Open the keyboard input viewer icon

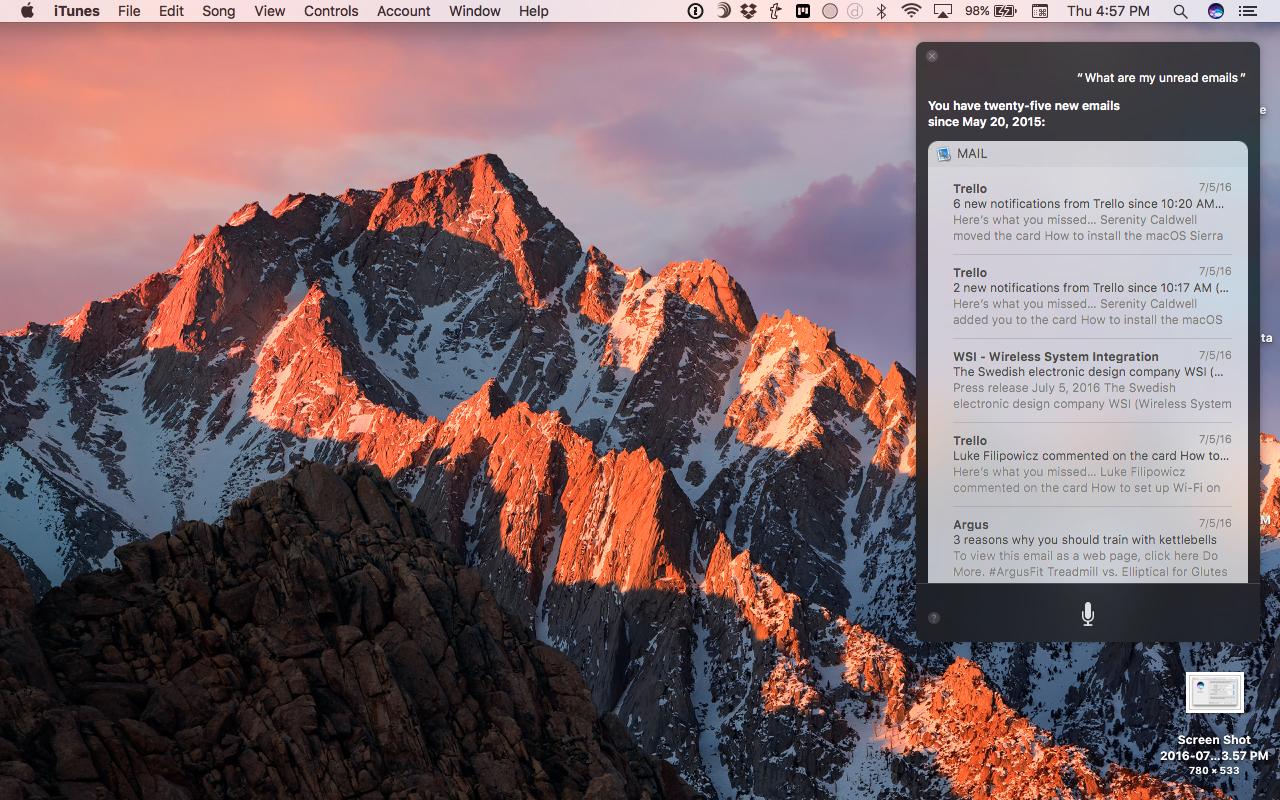(x=1040, y=11)
